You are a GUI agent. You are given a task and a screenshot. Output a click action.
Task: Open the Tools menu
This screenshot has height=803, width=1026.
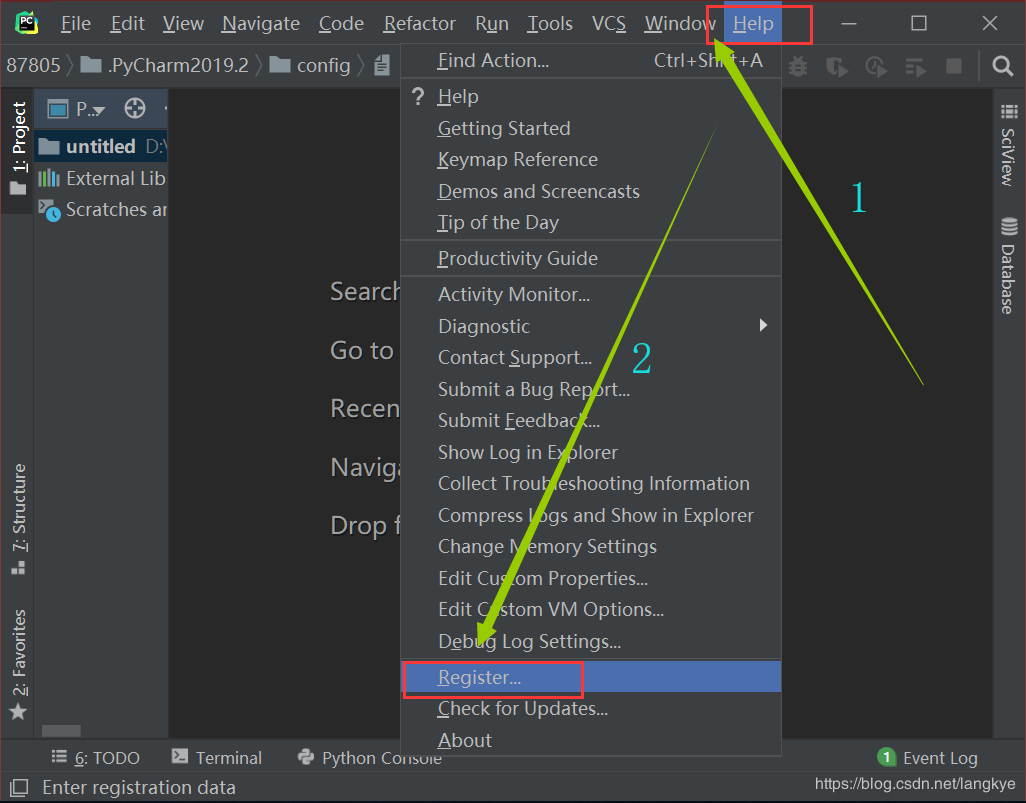pyautogui.click(x=550, y=24)
